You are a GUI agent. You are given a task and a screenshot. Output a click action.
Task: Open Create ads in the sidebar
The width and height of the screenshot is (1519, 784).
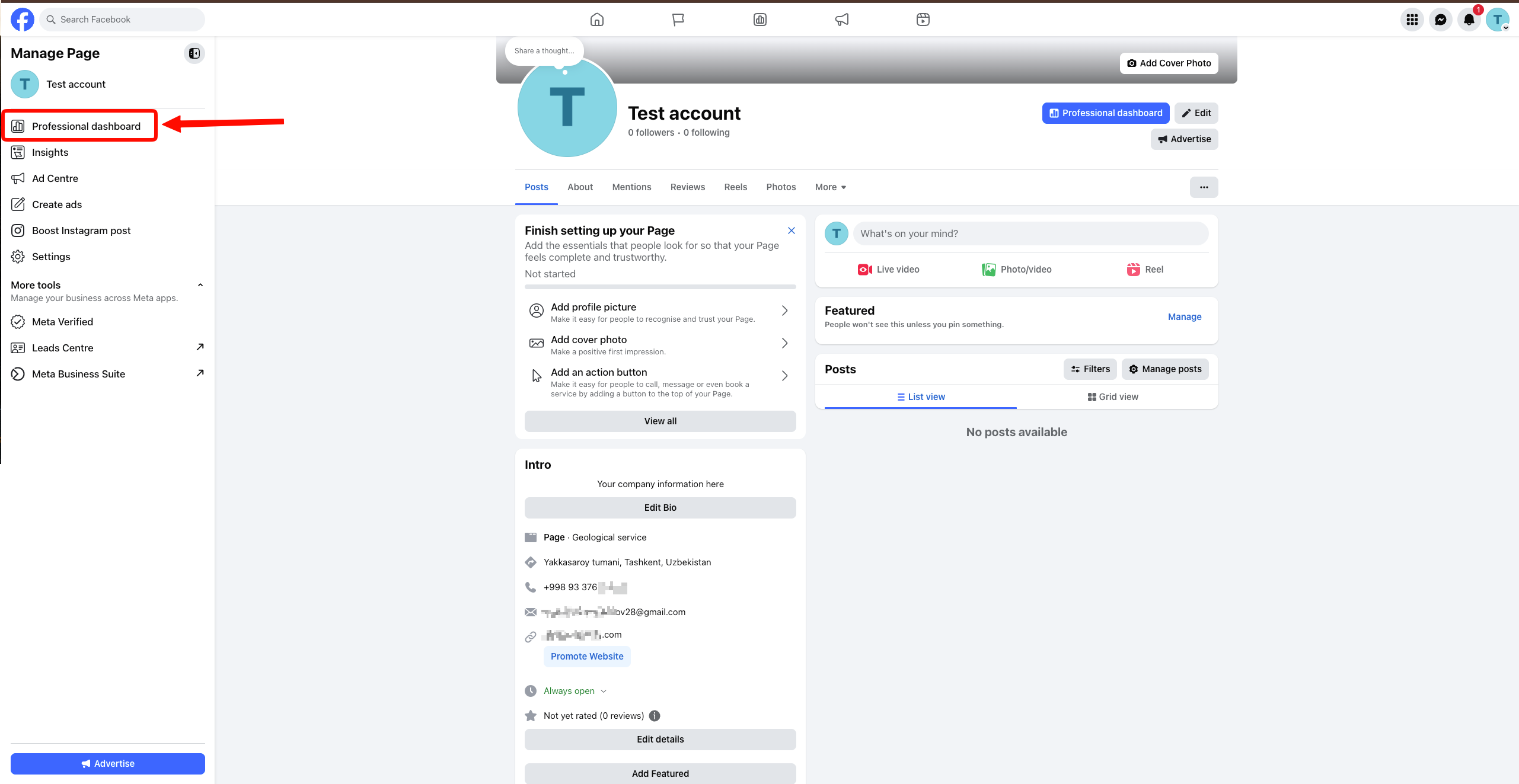click(108, 204)
